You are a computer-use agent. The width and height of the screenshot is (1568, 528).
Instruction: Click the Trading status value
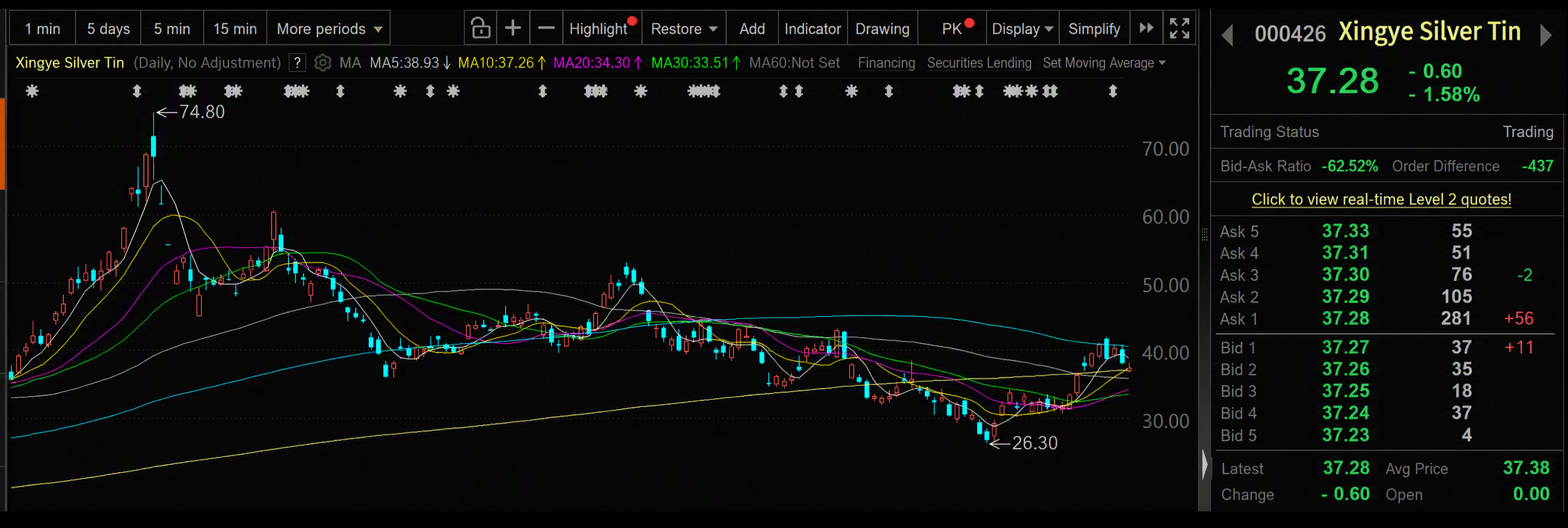click(1528, 132)
